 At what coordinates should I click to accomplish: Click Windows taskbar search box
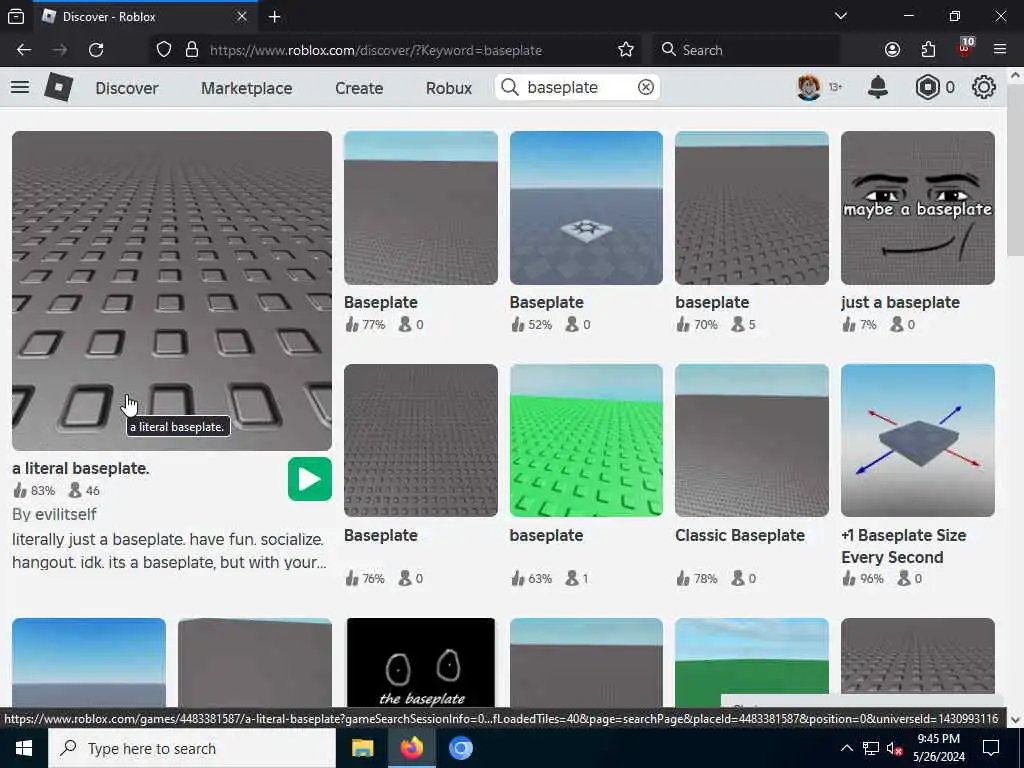192,748
